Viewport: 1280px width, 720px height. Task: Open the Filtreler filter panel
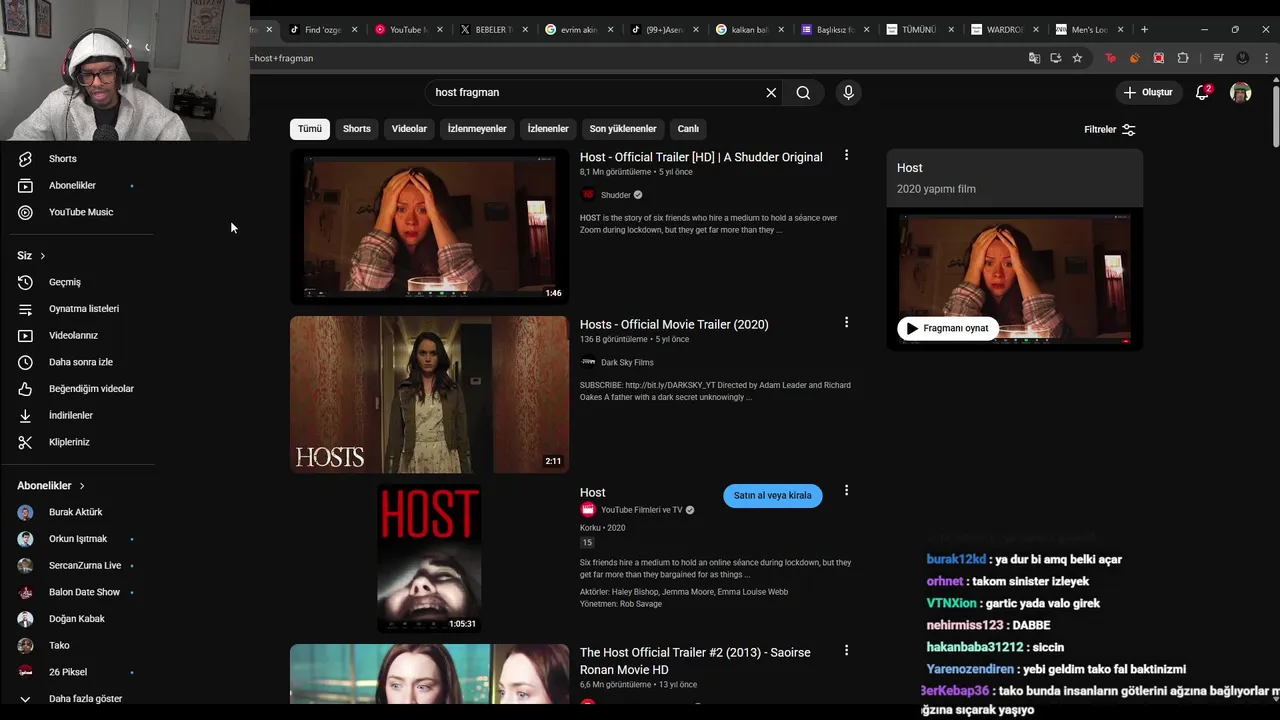(1110, 129)
